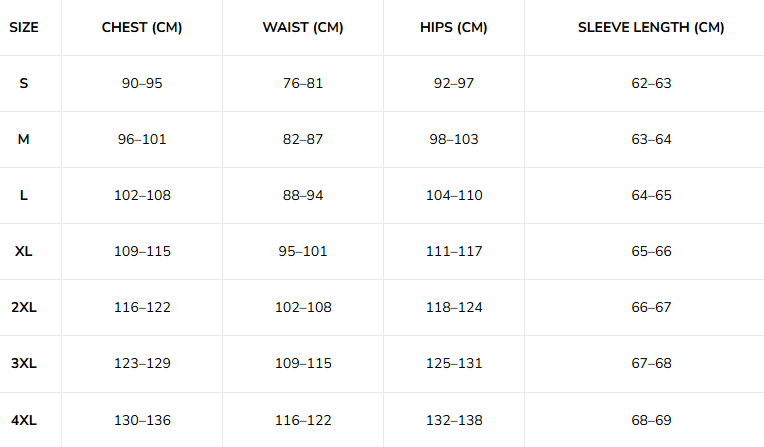Image resolution: width=764 pixels, height=447 pixels.
Task: Select the M size row label
Action: (24, 139)
